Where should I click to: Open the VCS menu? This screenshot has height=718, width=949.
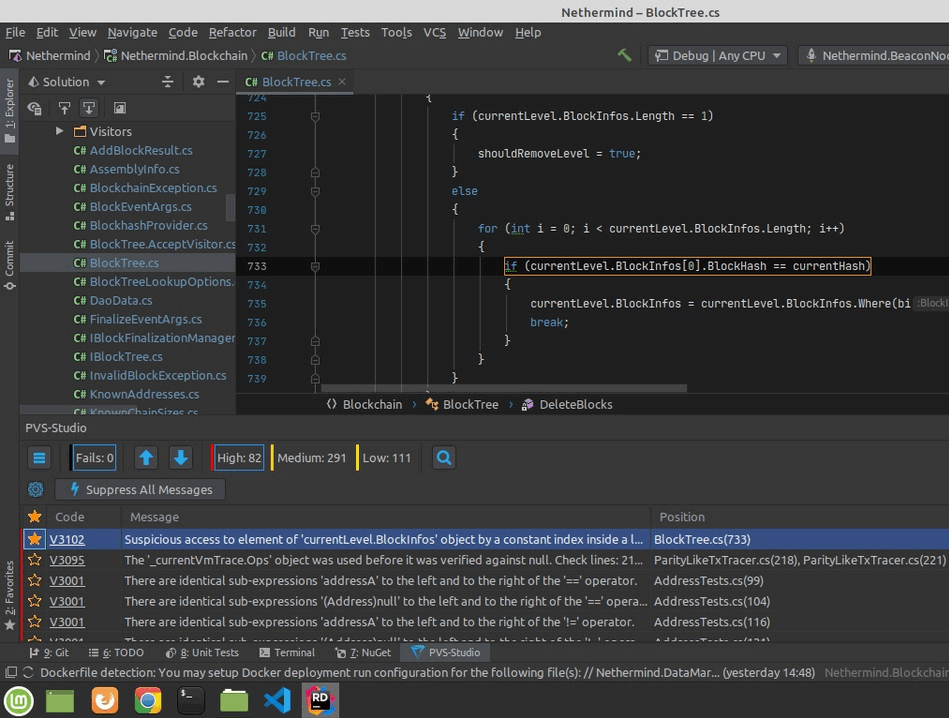(x=435, y=32)
